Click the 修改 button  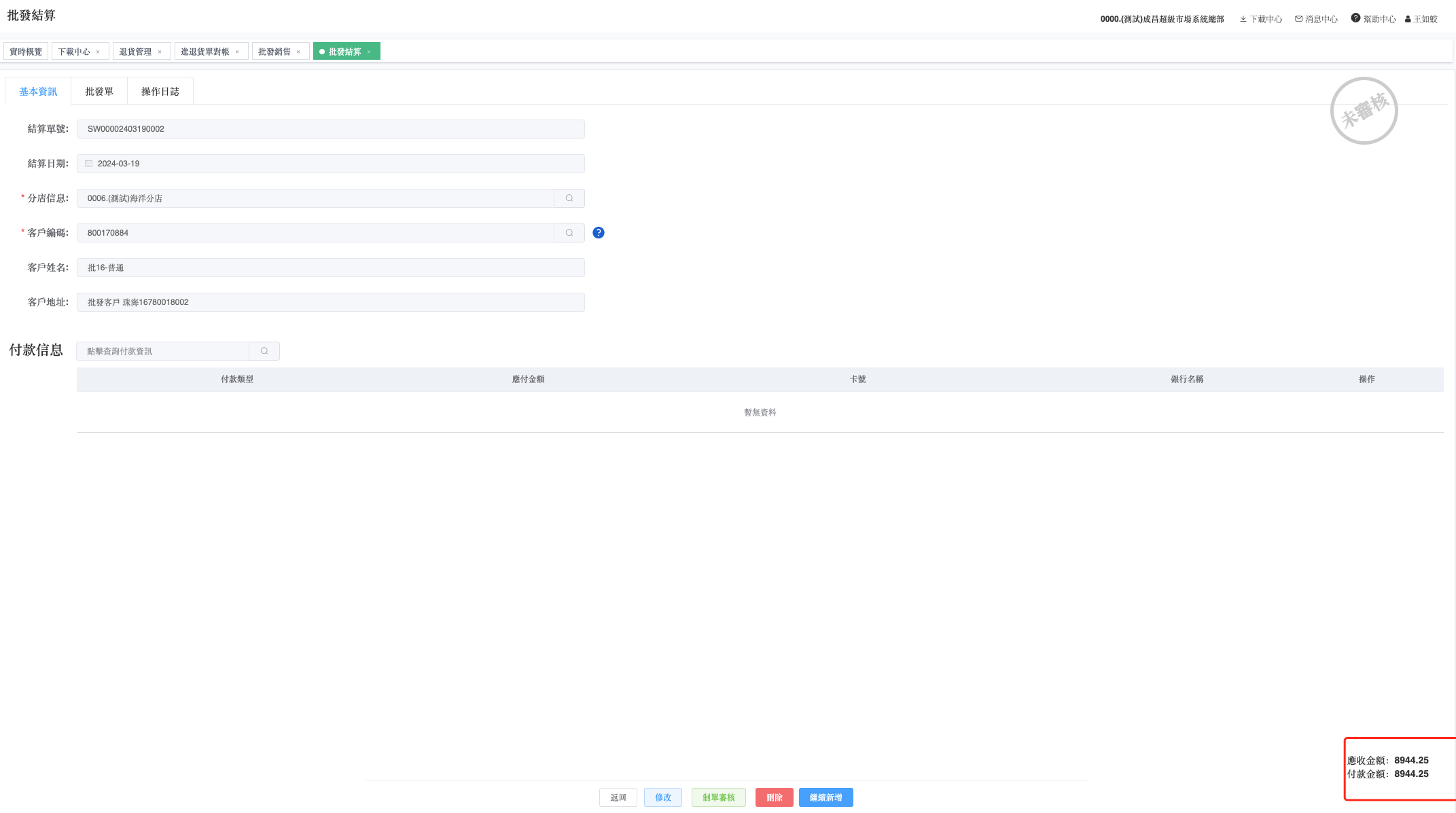[x=662, y=797]
